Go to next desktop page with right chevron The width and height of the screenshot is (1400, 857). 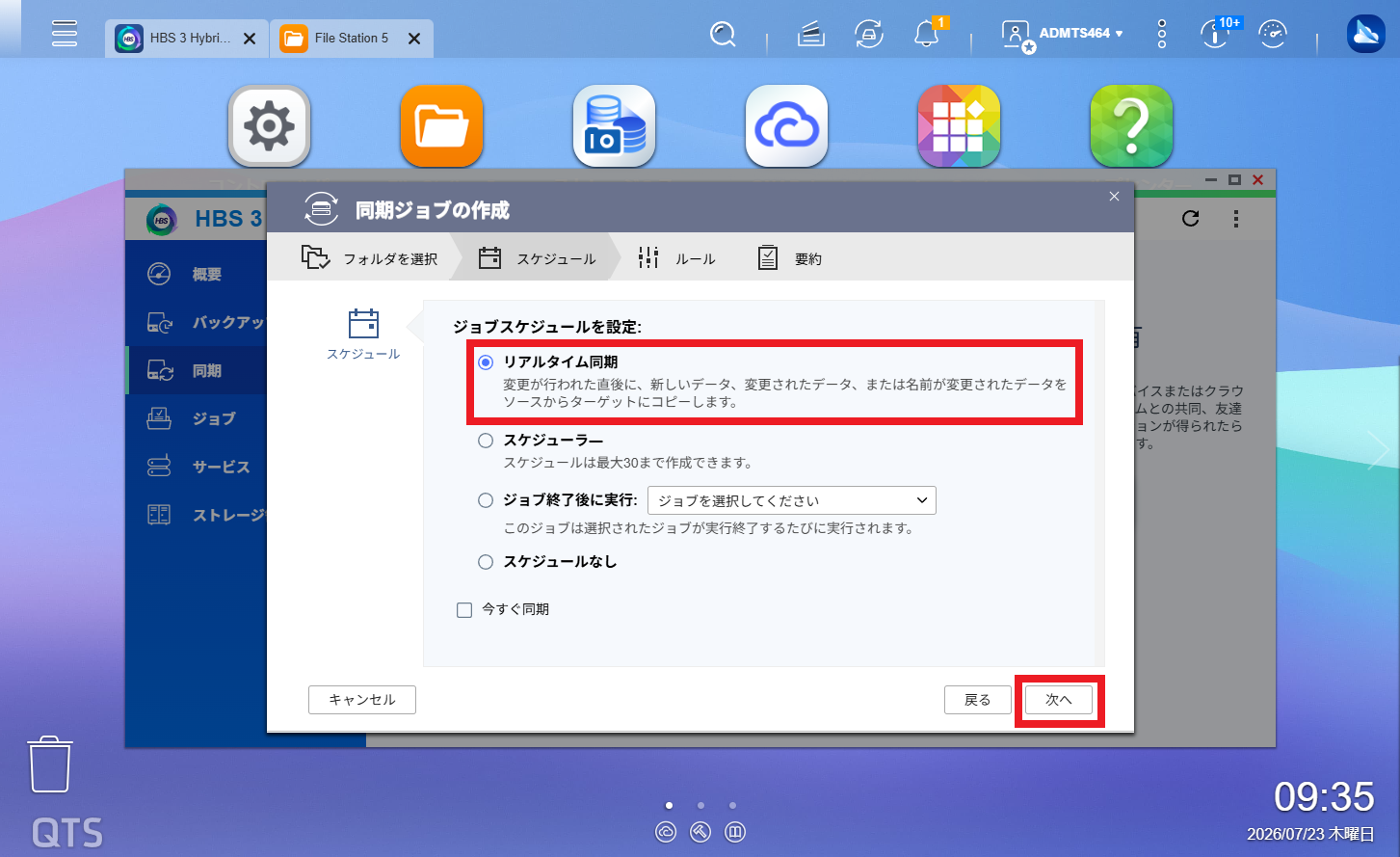[x=1378, y=450]
